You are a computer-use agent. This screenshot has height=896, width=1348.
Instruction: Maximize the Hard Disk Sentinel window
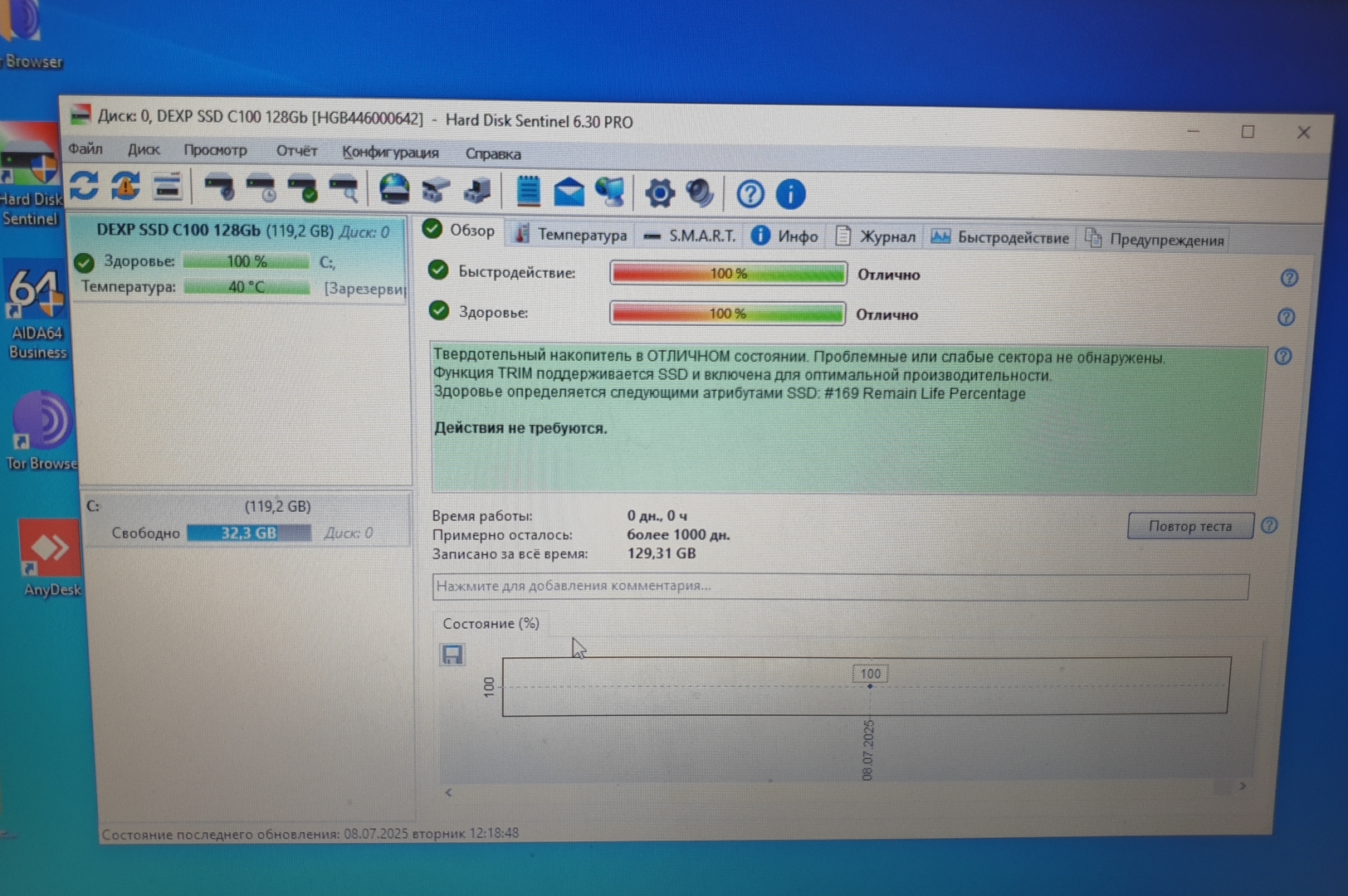(x=1248, y=131)
